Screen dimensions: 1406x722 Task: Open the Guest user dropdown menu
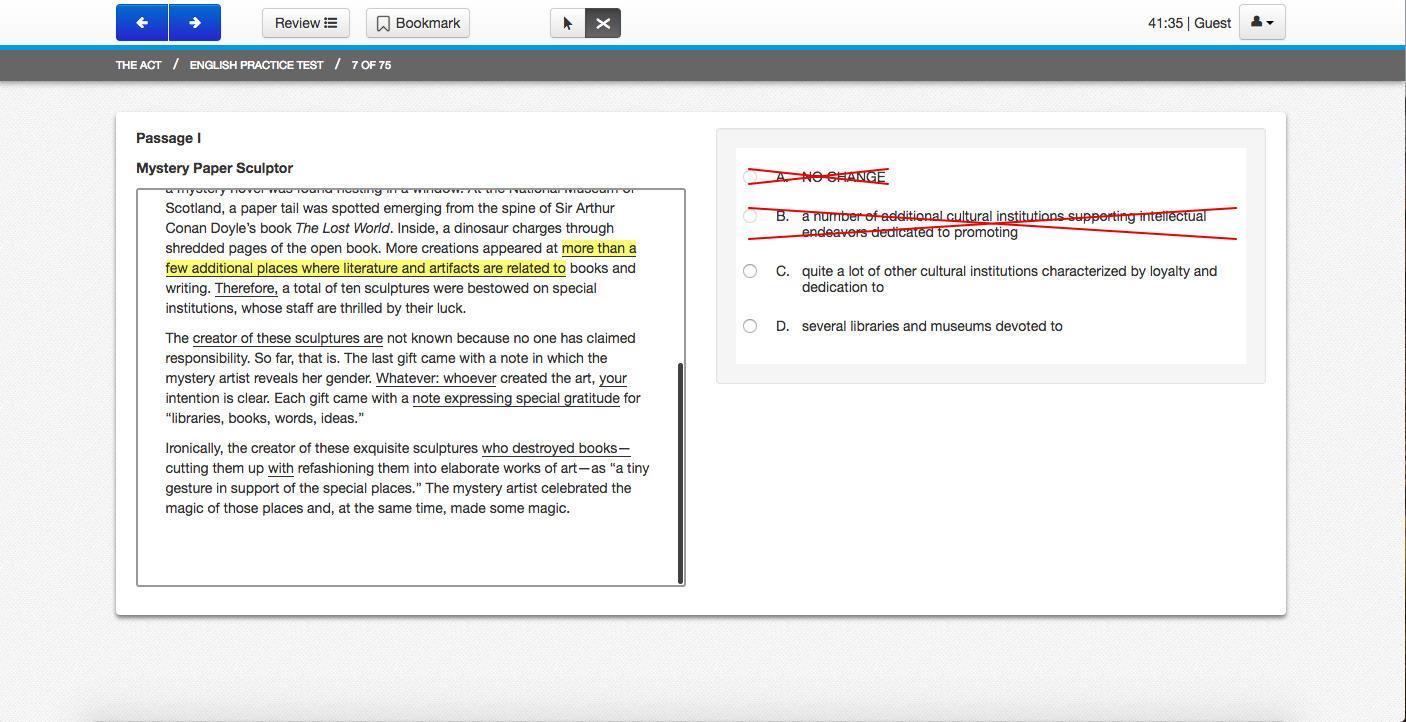tap(1262, 23)
